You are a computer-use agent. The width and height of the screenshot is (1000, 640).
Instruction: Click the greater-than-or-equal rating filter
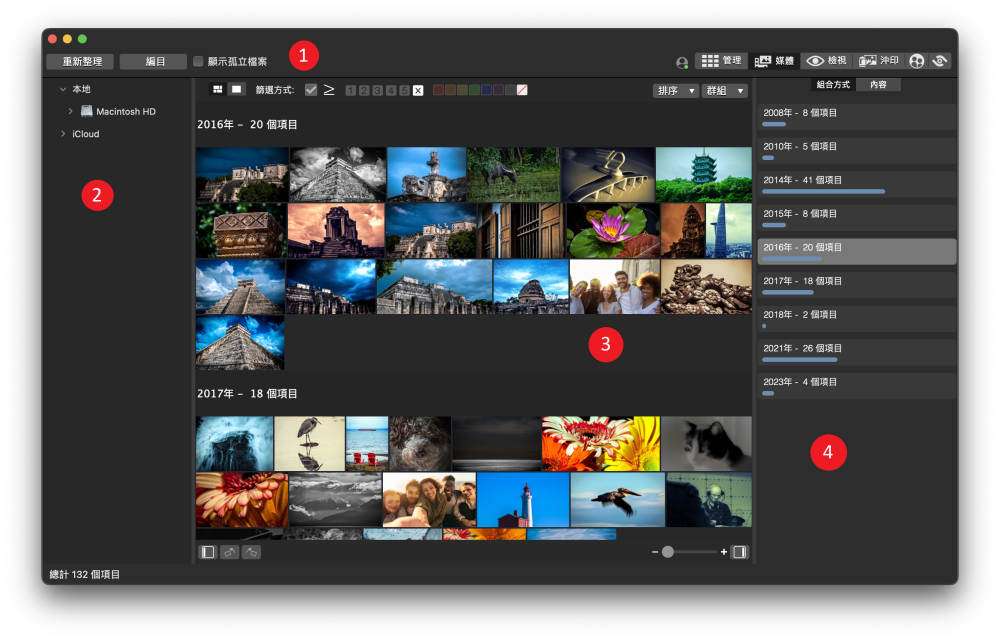click(329, 90)
